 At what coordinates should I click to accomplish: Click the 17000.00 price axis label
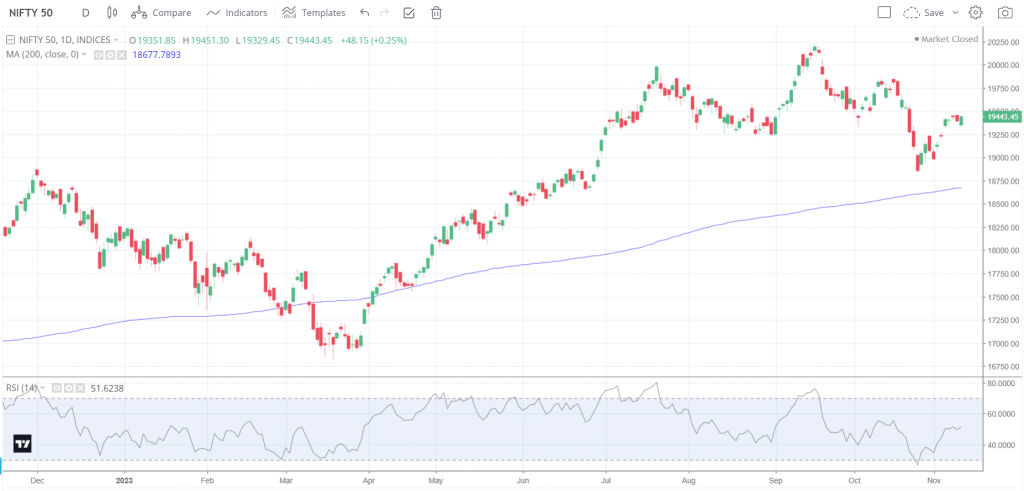click(x=1003, y=343)
